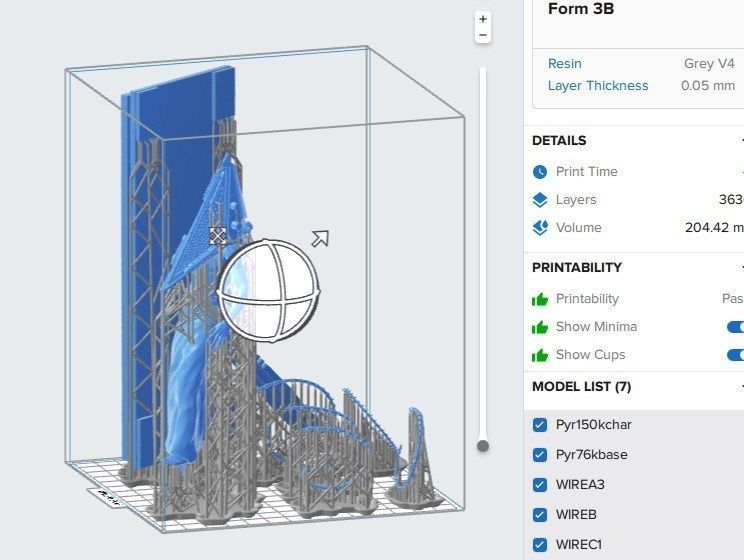Uncheck the WIREC1 model checkbox
Screen dimensions: 744x560
coord(539,544)
